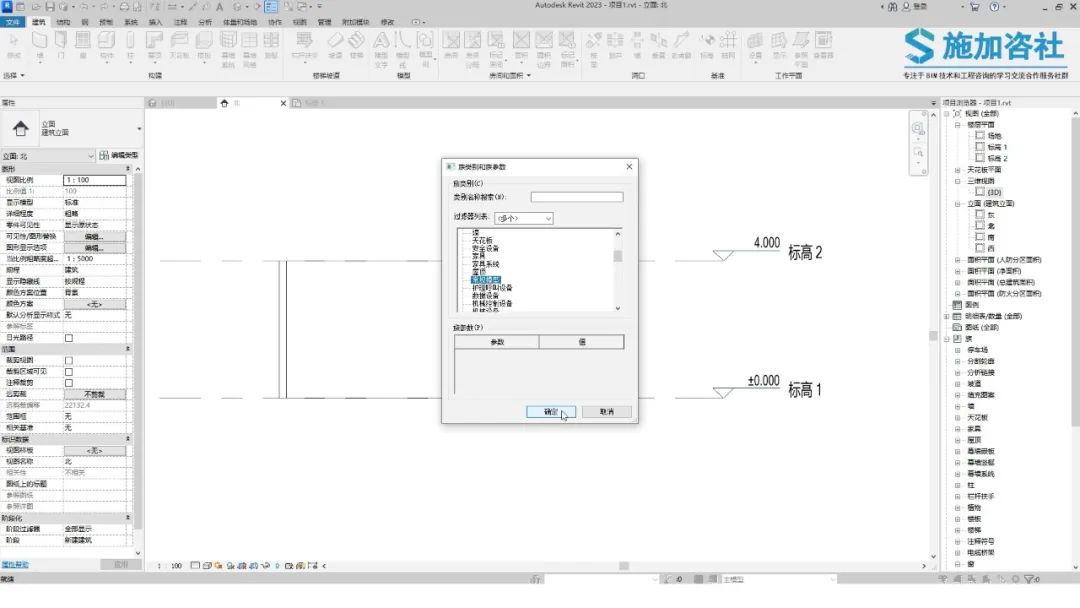The height and width of the screenshot is (608, 1080).
Task: Open the Help question mark icon
Action: point(994,6)
